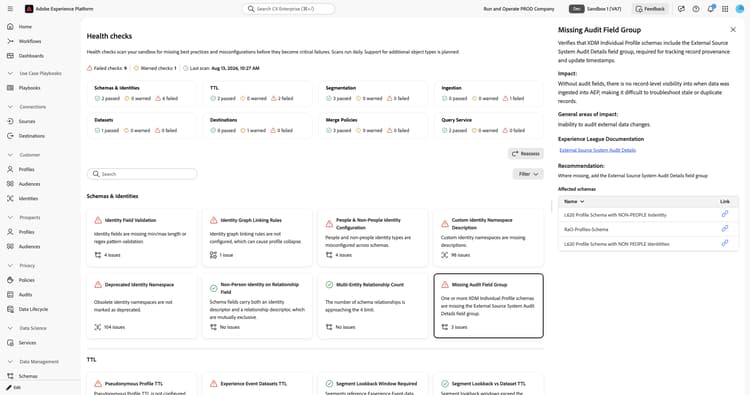Viewport: 750px width, 395px height.
Task: Click the Identities sidebar icon
Action: (10, 198)
